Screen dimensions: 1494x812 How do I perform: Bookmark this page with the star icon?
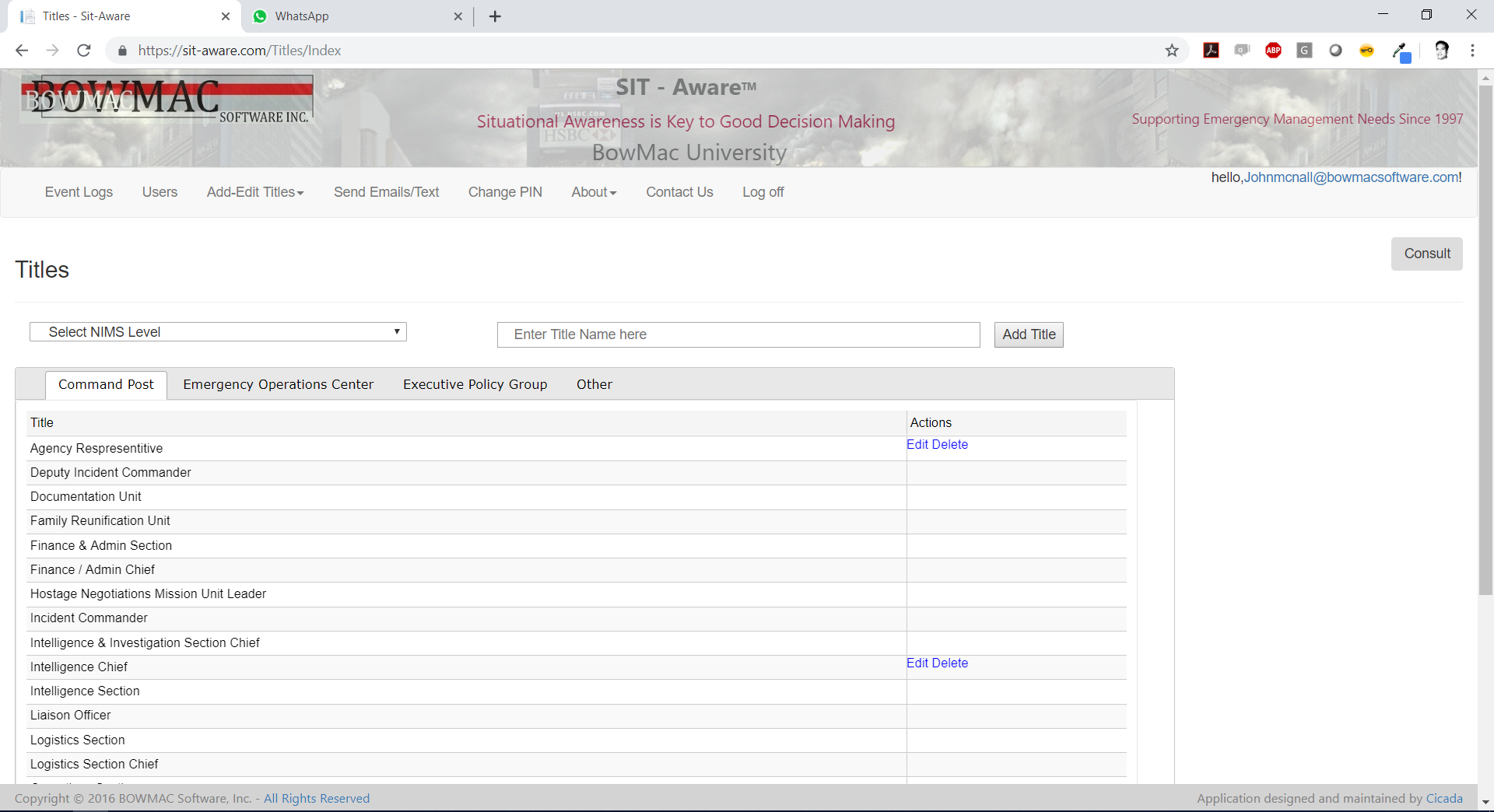(1172, 51)
